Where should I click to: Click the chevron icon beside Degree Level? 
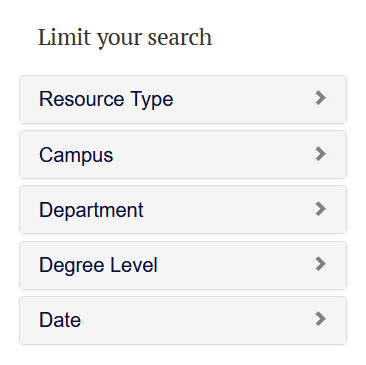[320, 264]
